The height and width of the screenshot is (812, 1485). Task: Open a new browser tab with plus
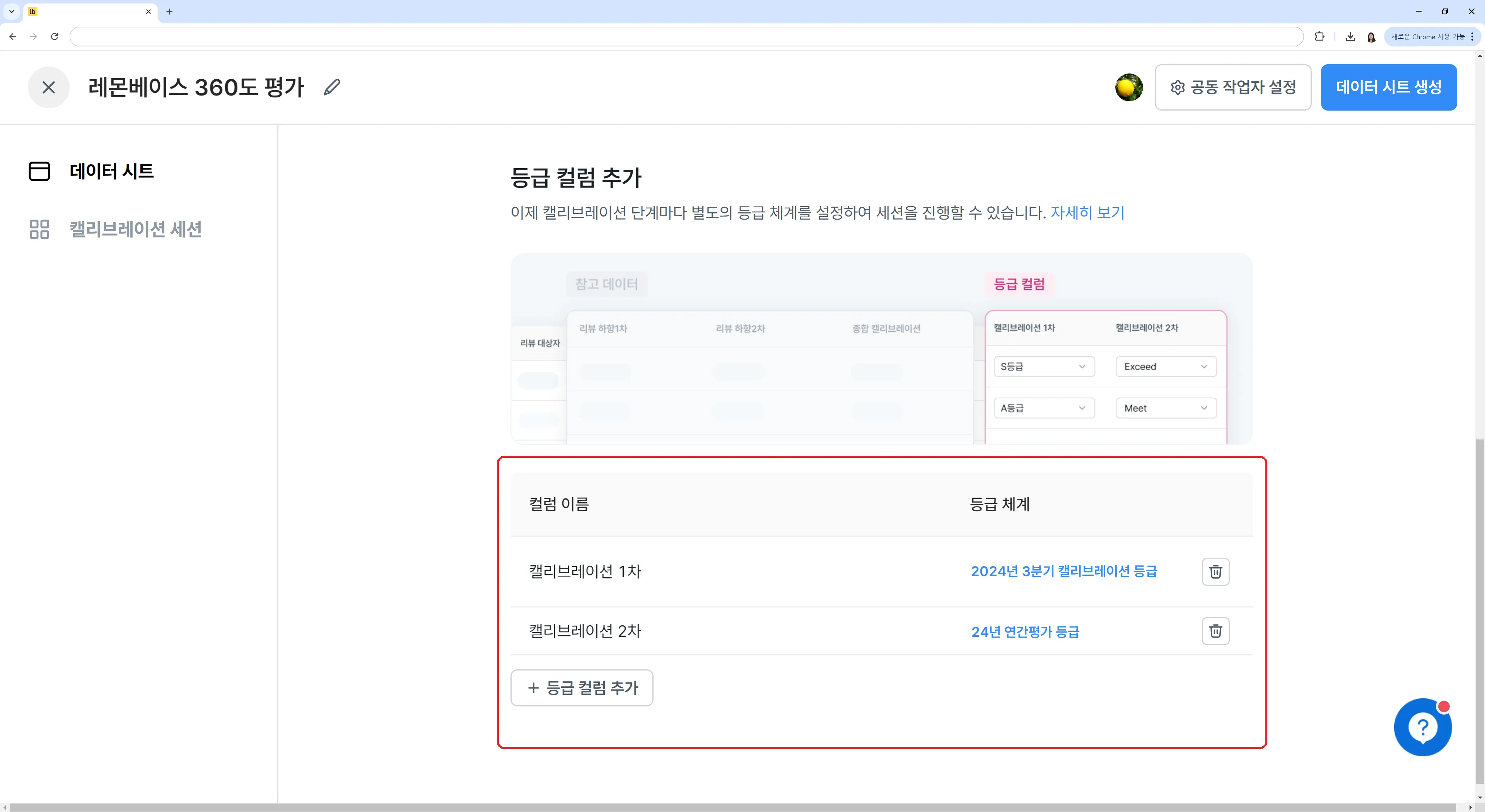pyautogui.click(x=169, y=12)
